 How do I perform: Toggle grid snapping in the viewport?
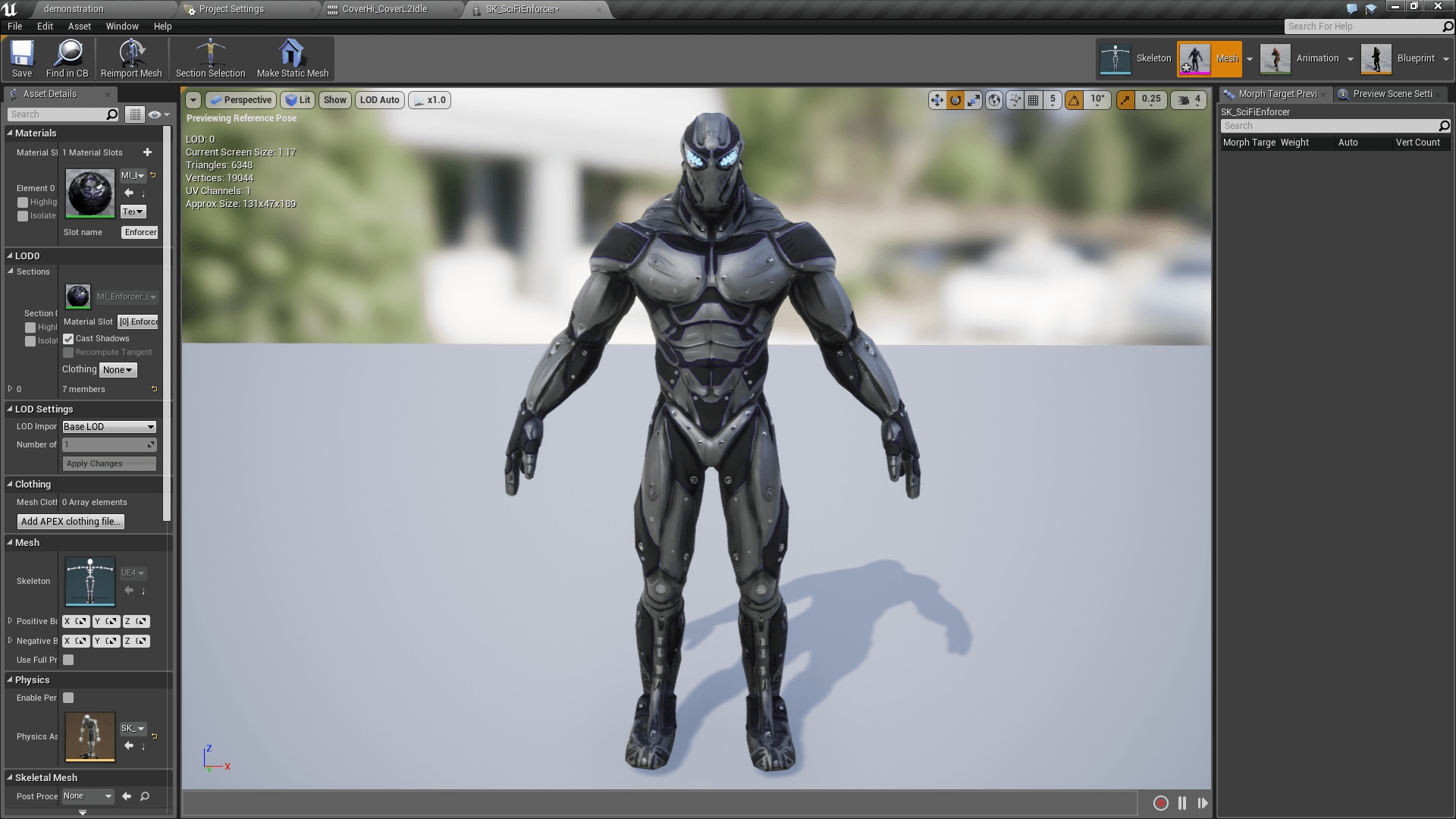pyautogui.click(x=1033, y=99)
